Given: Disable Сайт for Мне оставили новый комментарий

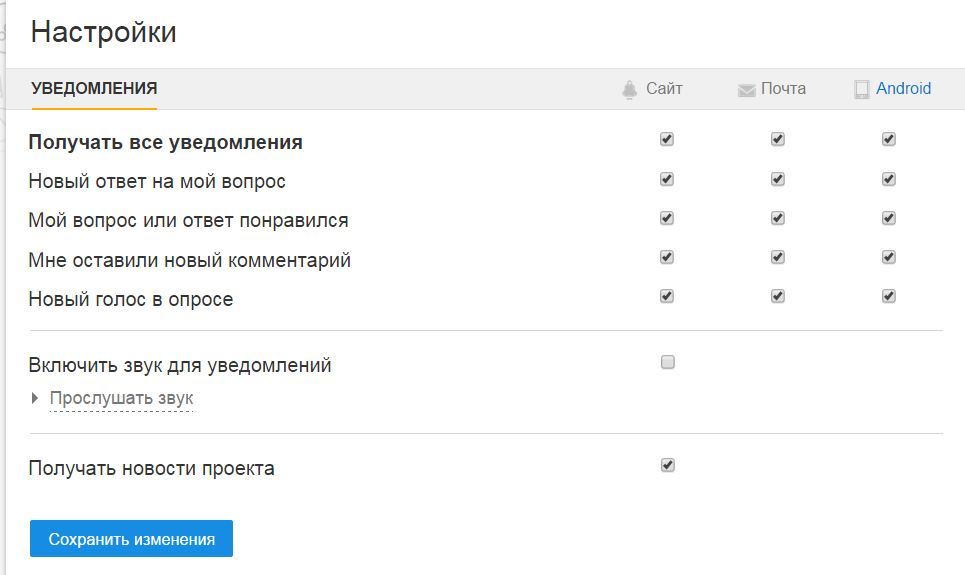Looking at the screenshot, I should 667,257.
